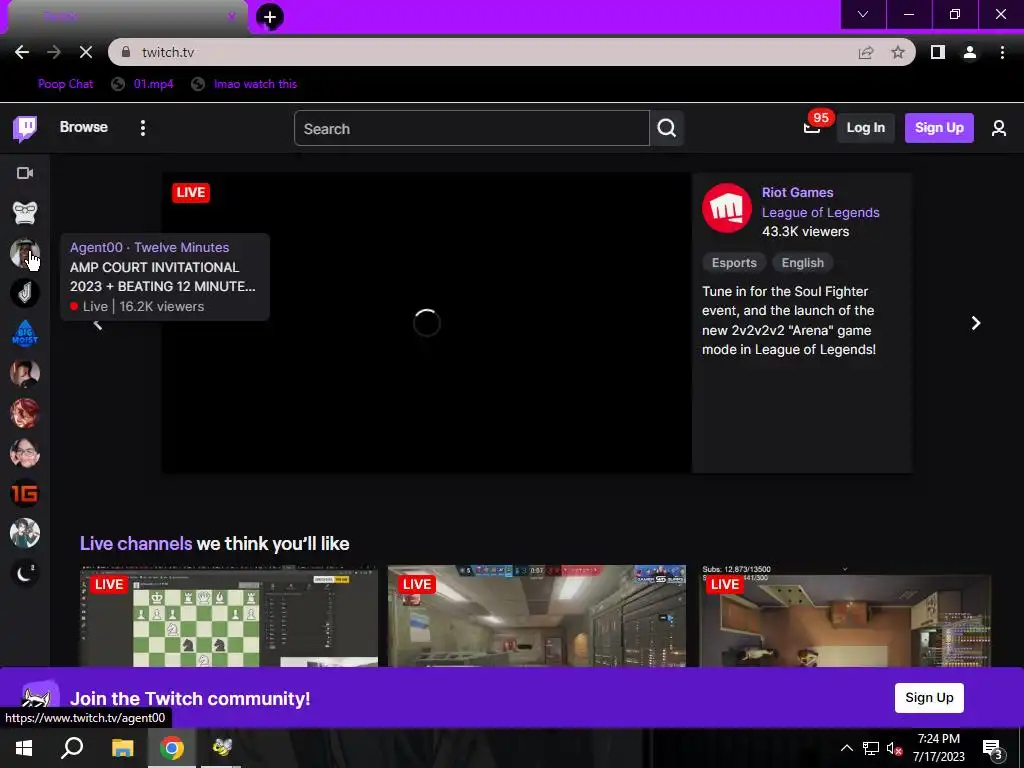Viewport: 1024px width, 768px height.
Task: Click the muted volume tray icon
Action: coord(894,748)
